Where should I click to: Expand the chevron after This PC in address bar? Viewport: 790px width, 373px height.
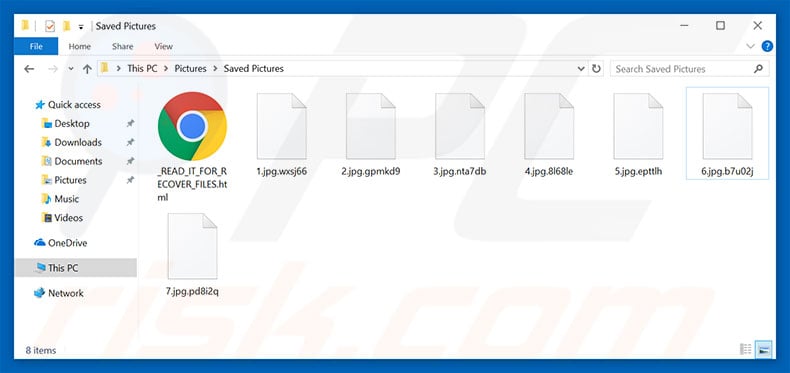(166, 69)
